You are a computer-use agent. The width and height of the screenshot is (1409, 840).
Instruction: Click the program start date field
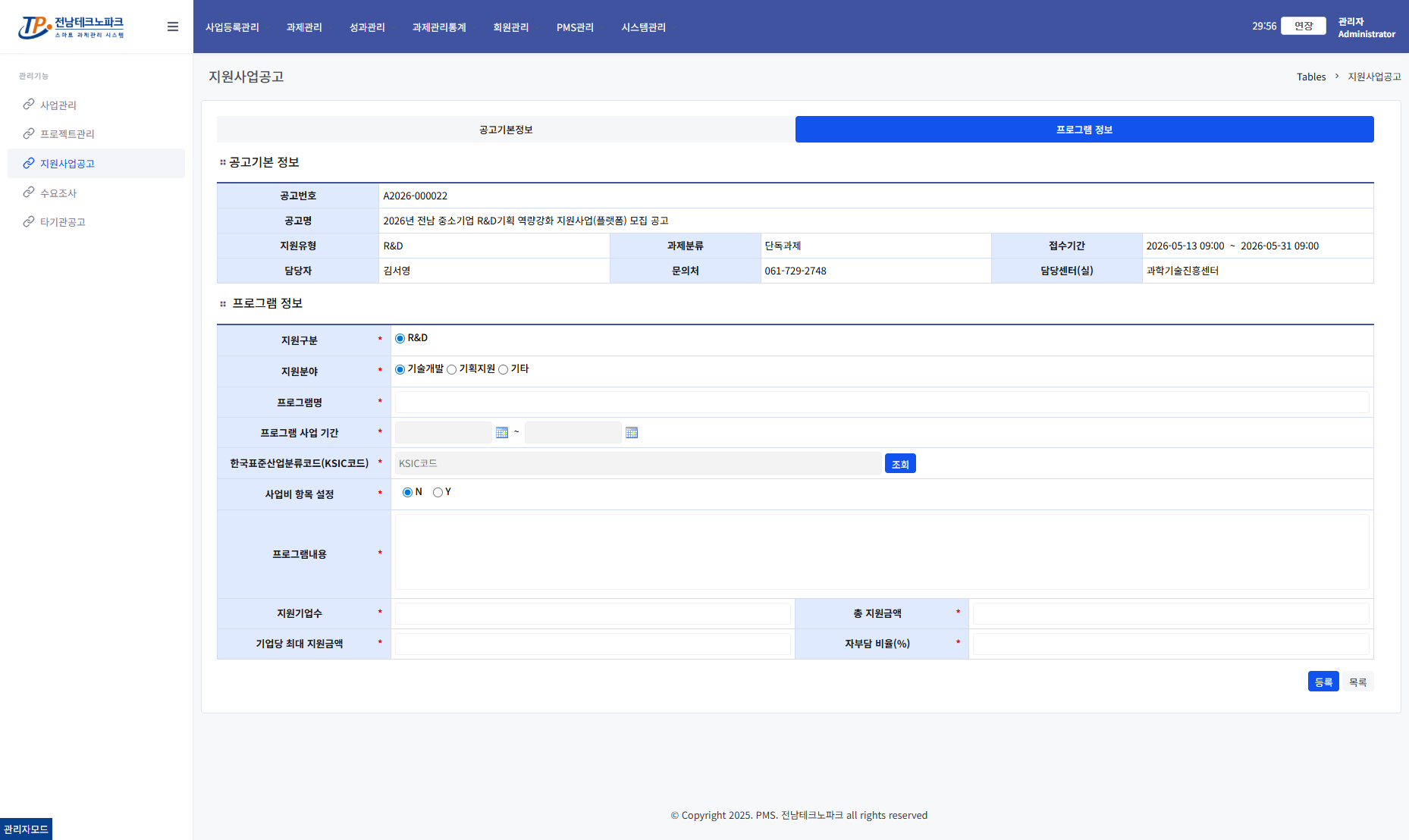444,432
